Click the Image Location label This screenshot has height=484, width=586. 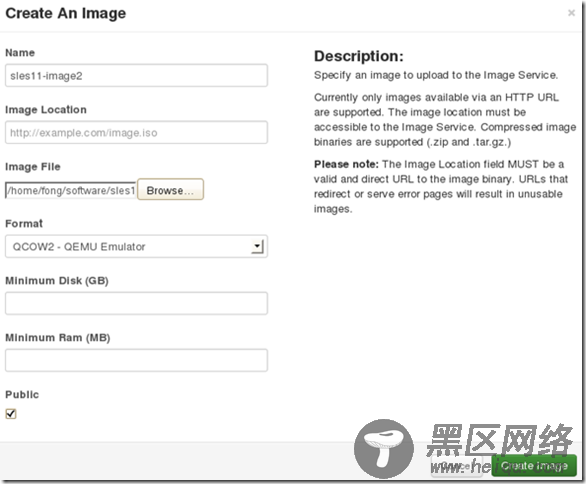point(46,110)
